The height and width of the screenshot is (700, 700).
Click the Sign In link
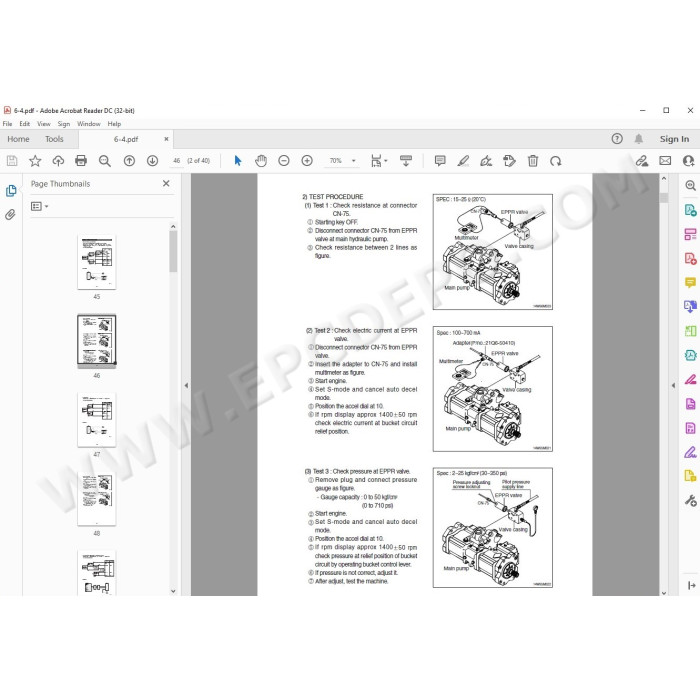pyautogui.click(x=674, y=139)
